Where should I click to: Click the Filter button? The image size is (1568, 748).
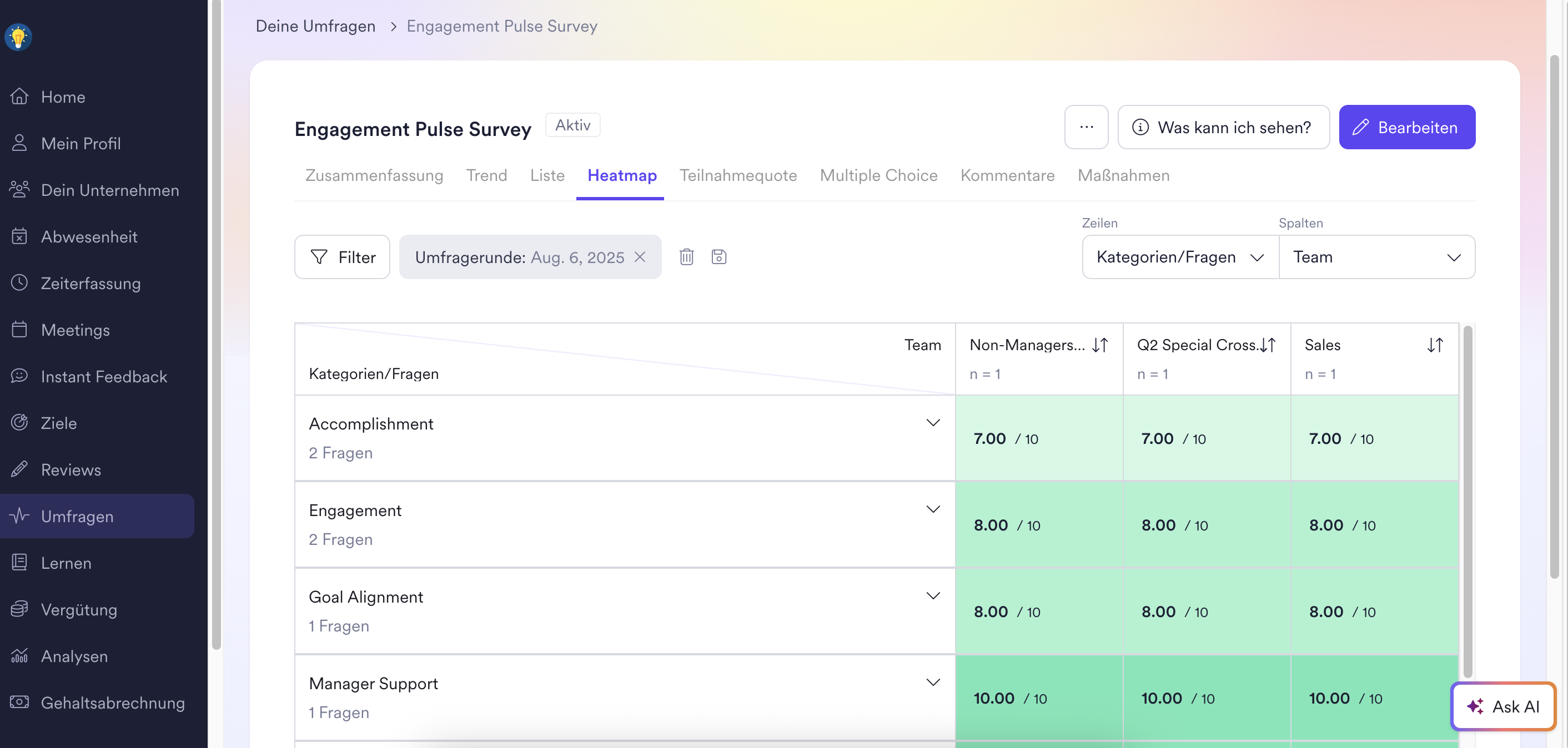point(342,256)
